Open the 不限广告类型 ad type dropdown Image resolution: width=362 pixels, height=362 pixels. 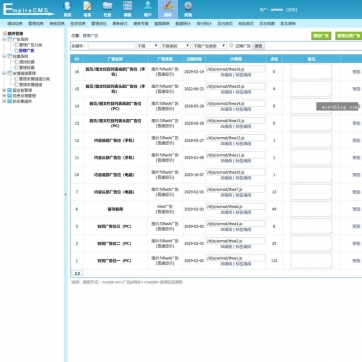click(x=209, y=46)
